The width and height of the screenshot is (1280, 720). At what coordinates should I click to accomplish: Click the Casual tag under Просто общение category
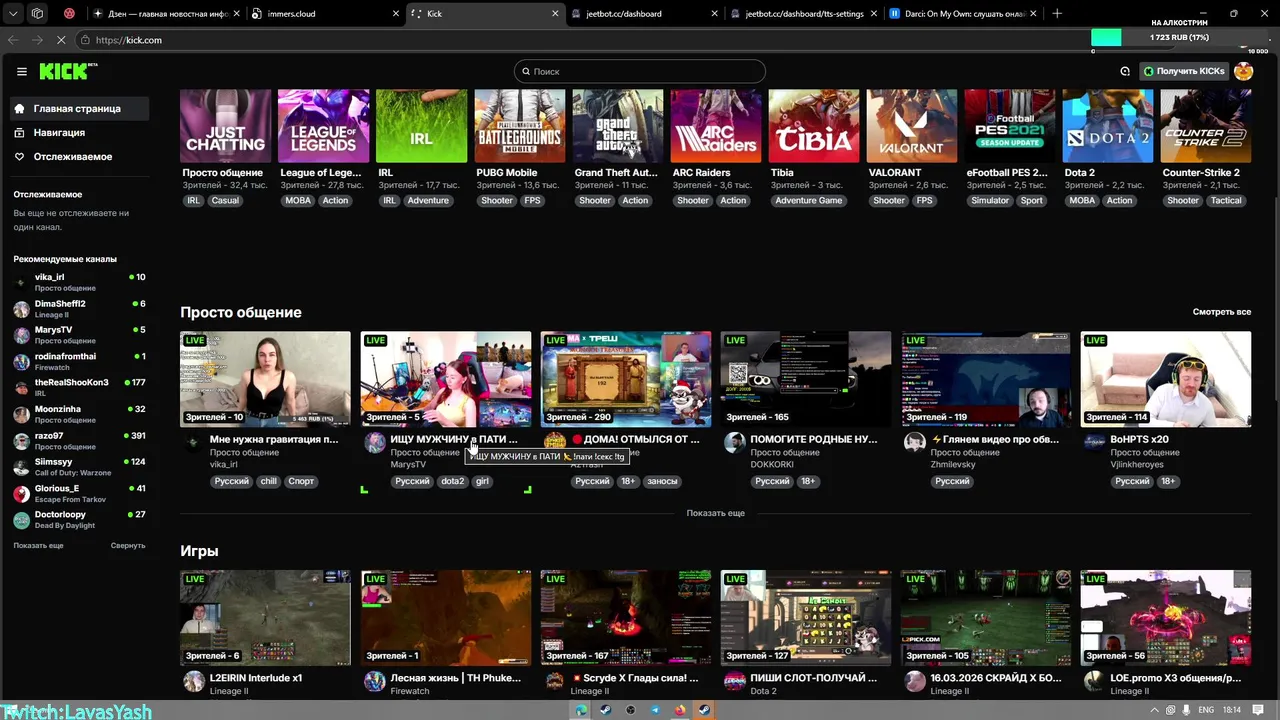(x=225, y=200)
